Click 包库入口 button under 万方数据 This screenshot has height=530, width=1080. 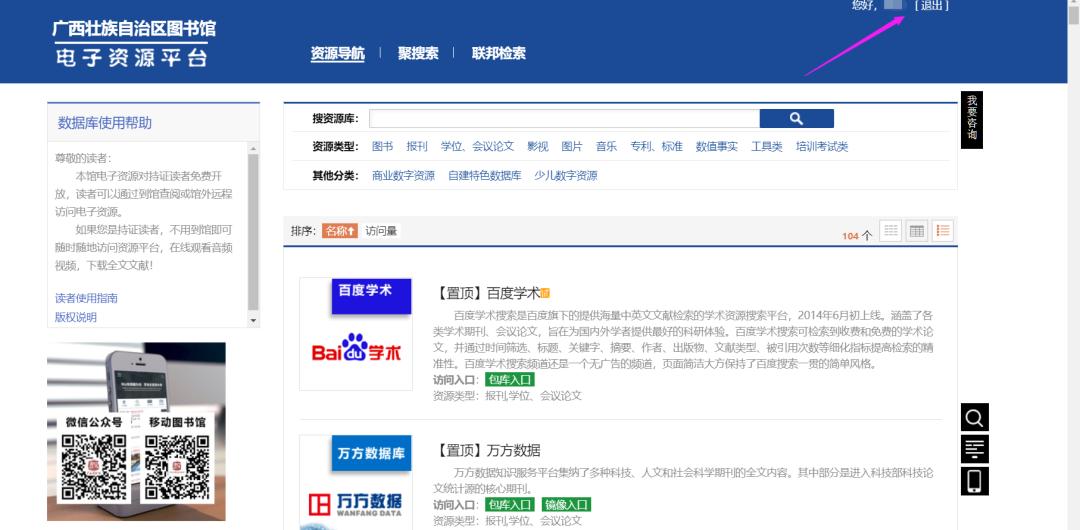pyautogui.click(x=510, y=504)
